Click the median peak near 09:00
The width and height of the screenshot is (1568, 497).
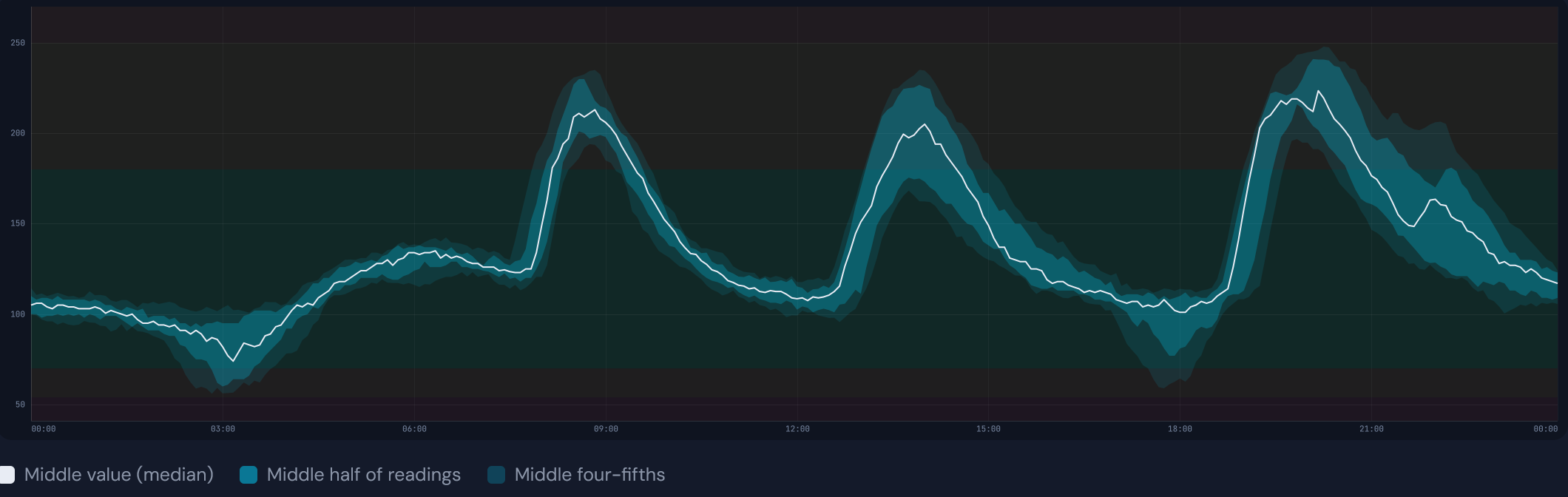click(x=595, y=110)
